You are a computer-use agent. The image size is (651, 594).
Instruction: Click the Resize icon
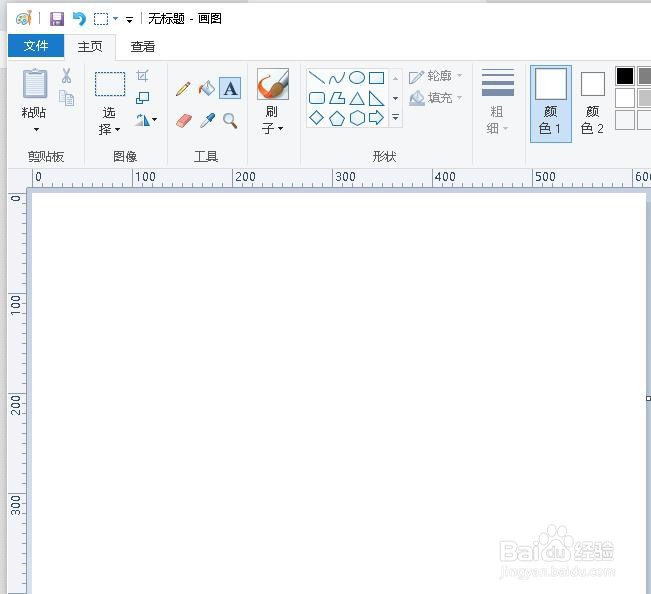point(142,98)
